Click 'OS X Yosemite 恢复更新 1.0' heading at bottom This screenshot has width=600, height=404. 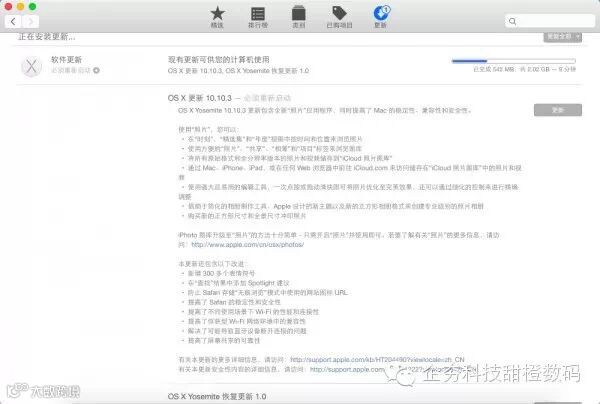coord(217,396)
